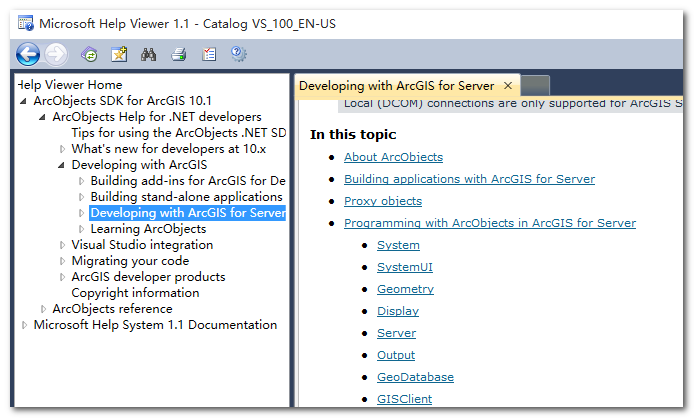Select What's new for developers at 10.x
The width and height of the screenshot is (694, 418).
pyautogui.click(x=169, y=149)
